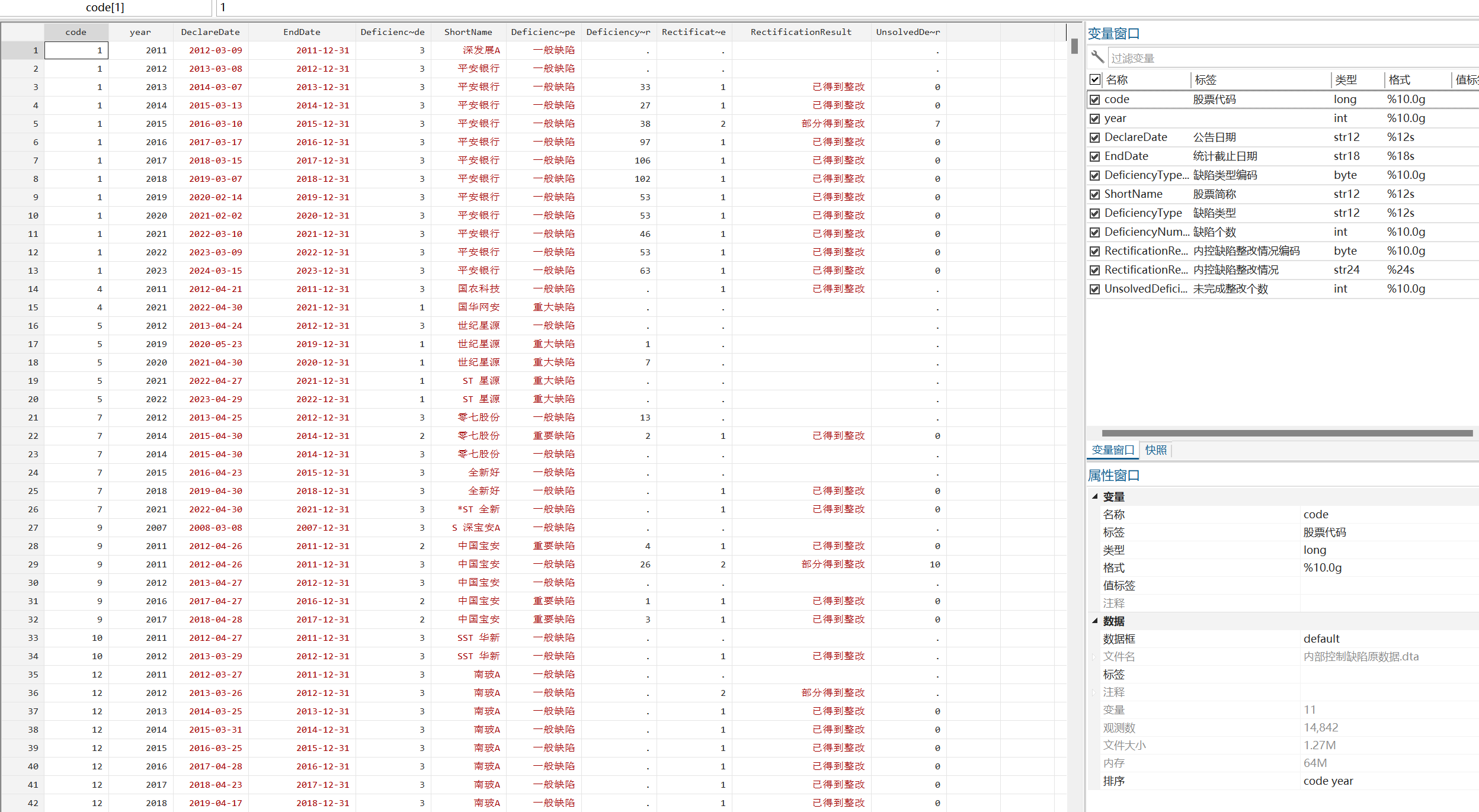Click the variables list horizontal scrollbar
Screen dimensions: 1479x812
pos(1286,433)
